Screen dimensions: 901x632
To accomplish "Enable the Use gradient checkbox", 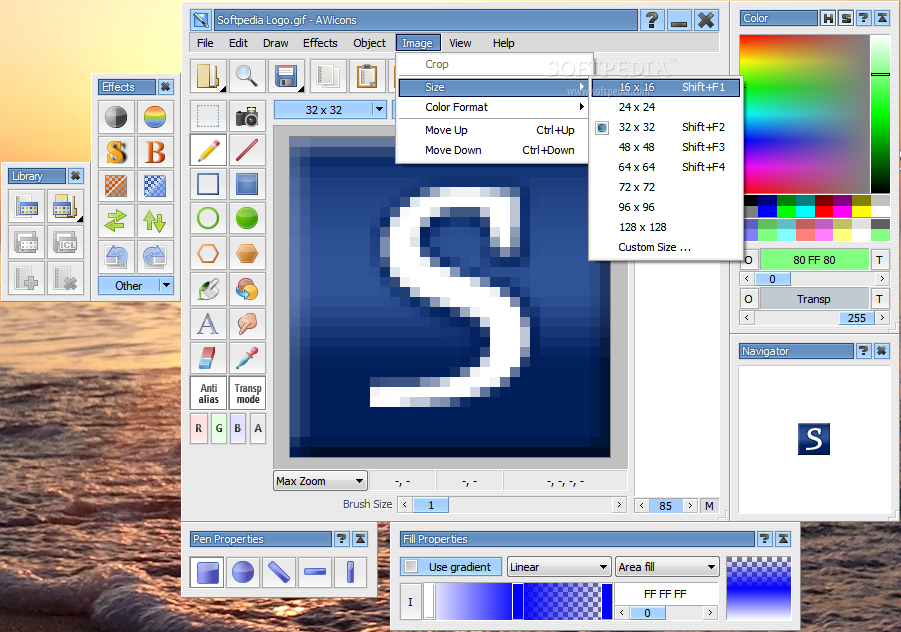I will point(411,567).
